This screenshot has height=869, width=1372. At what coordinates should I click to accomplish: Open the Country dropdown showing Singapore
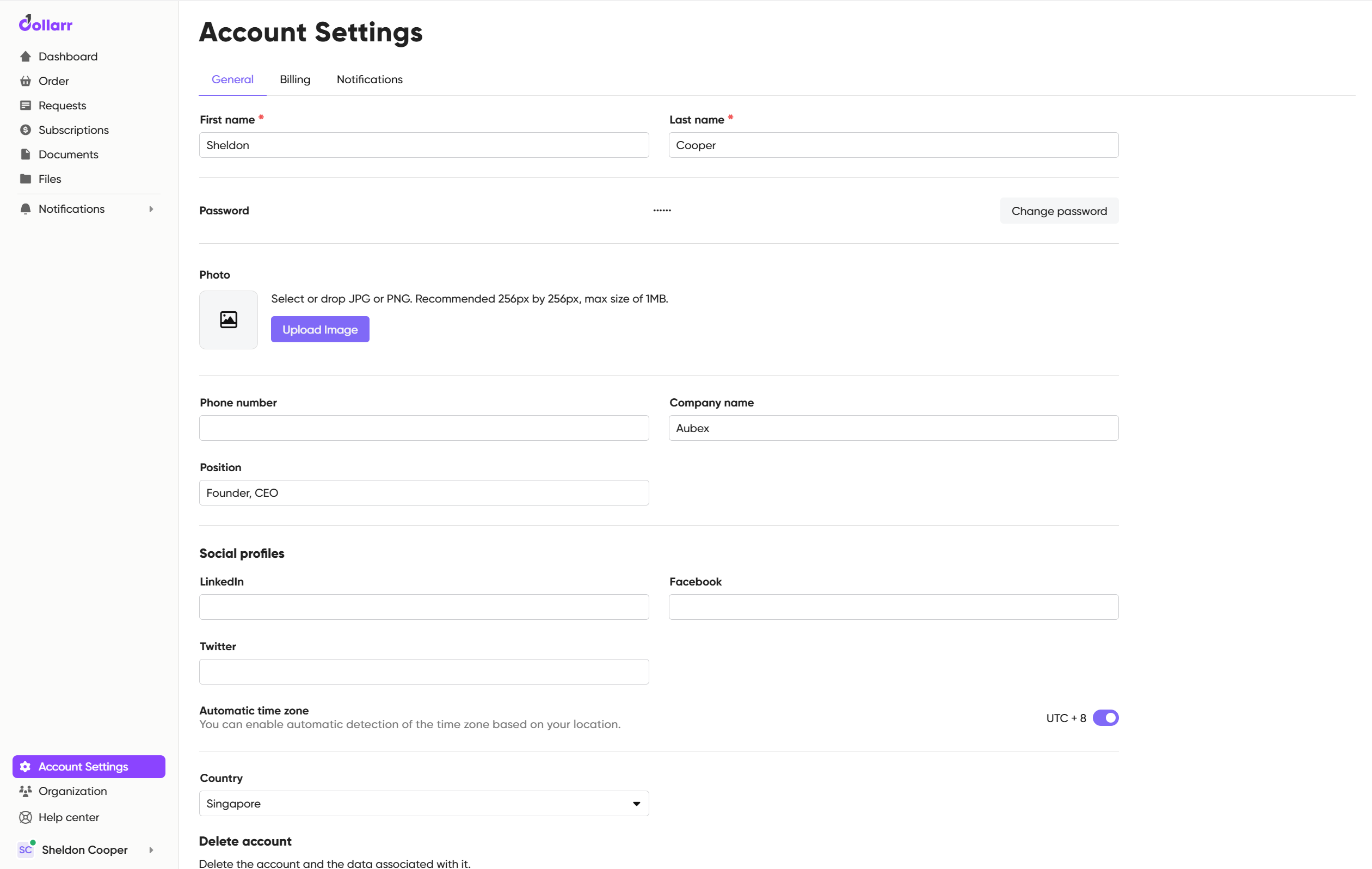424,804
